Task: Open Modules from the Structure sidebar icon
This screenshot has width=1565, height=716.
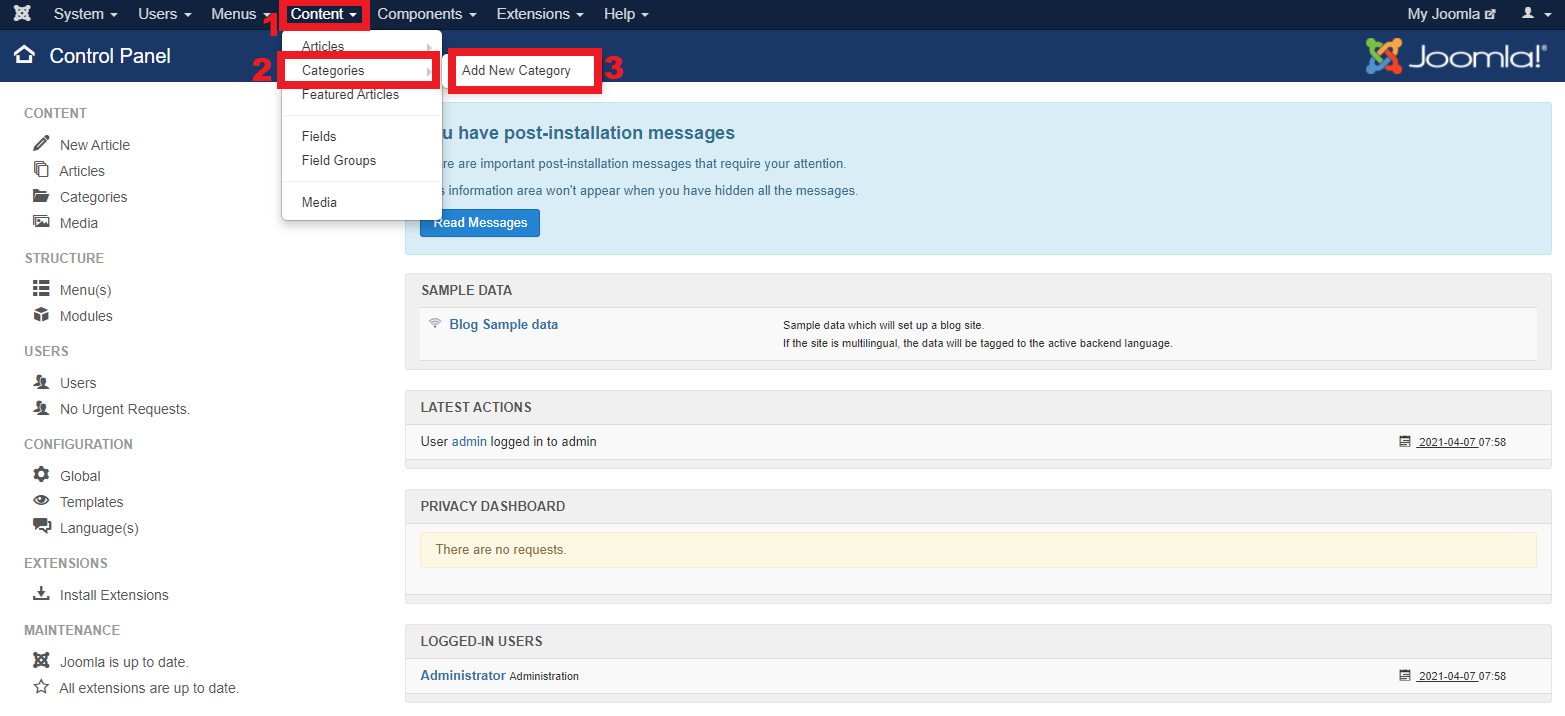Action: (x=39, y=315)
